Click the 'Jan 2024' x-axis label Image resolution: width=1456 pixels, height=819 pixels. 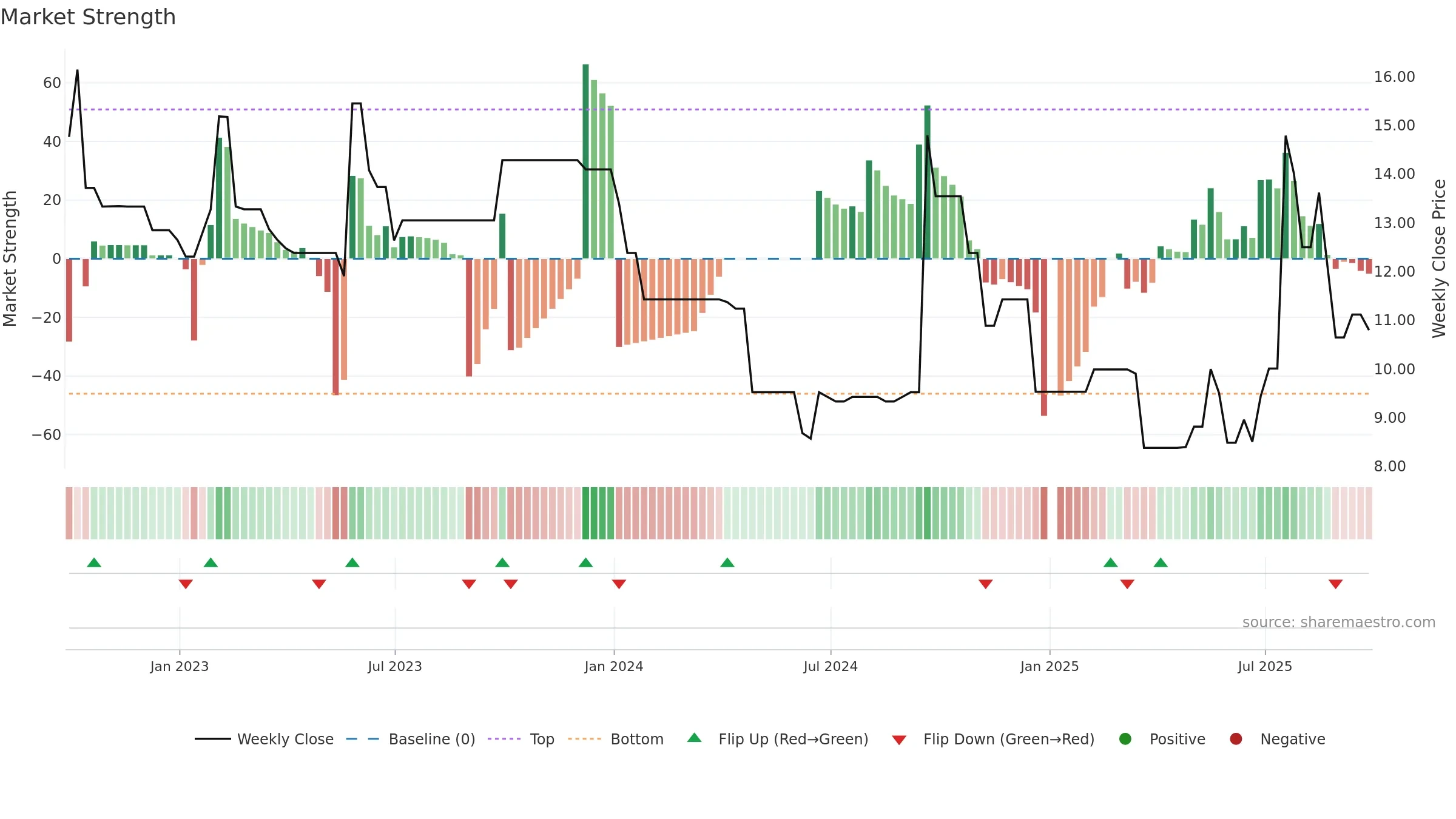click(x=614, y=666)
